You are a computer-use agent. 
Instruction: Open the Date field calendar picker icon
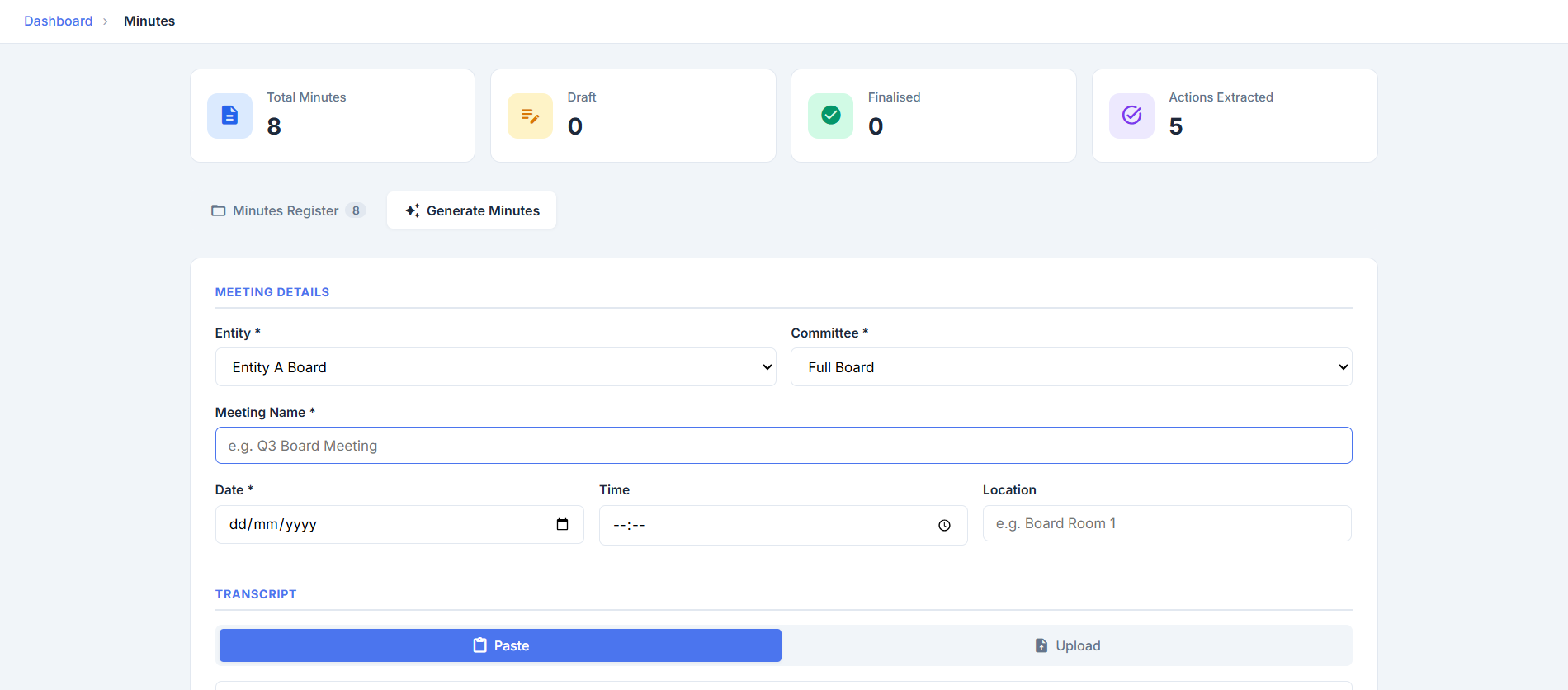tap(563, 524)
